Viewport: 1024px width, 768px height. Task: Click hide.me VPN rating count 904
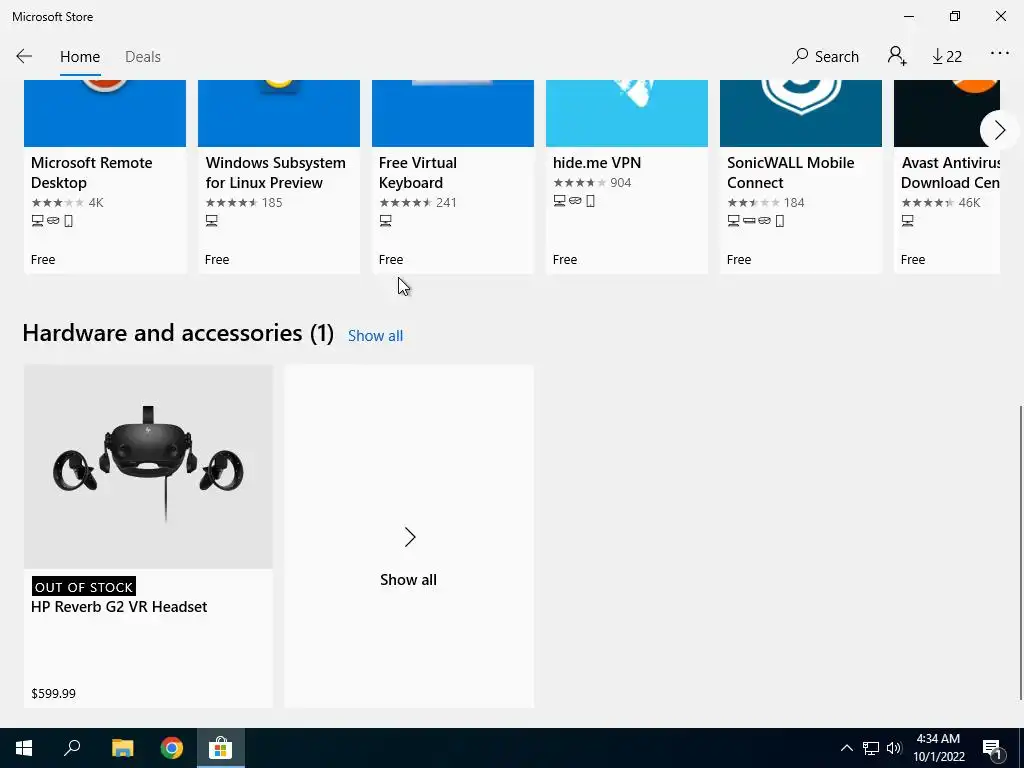point(620,183)
